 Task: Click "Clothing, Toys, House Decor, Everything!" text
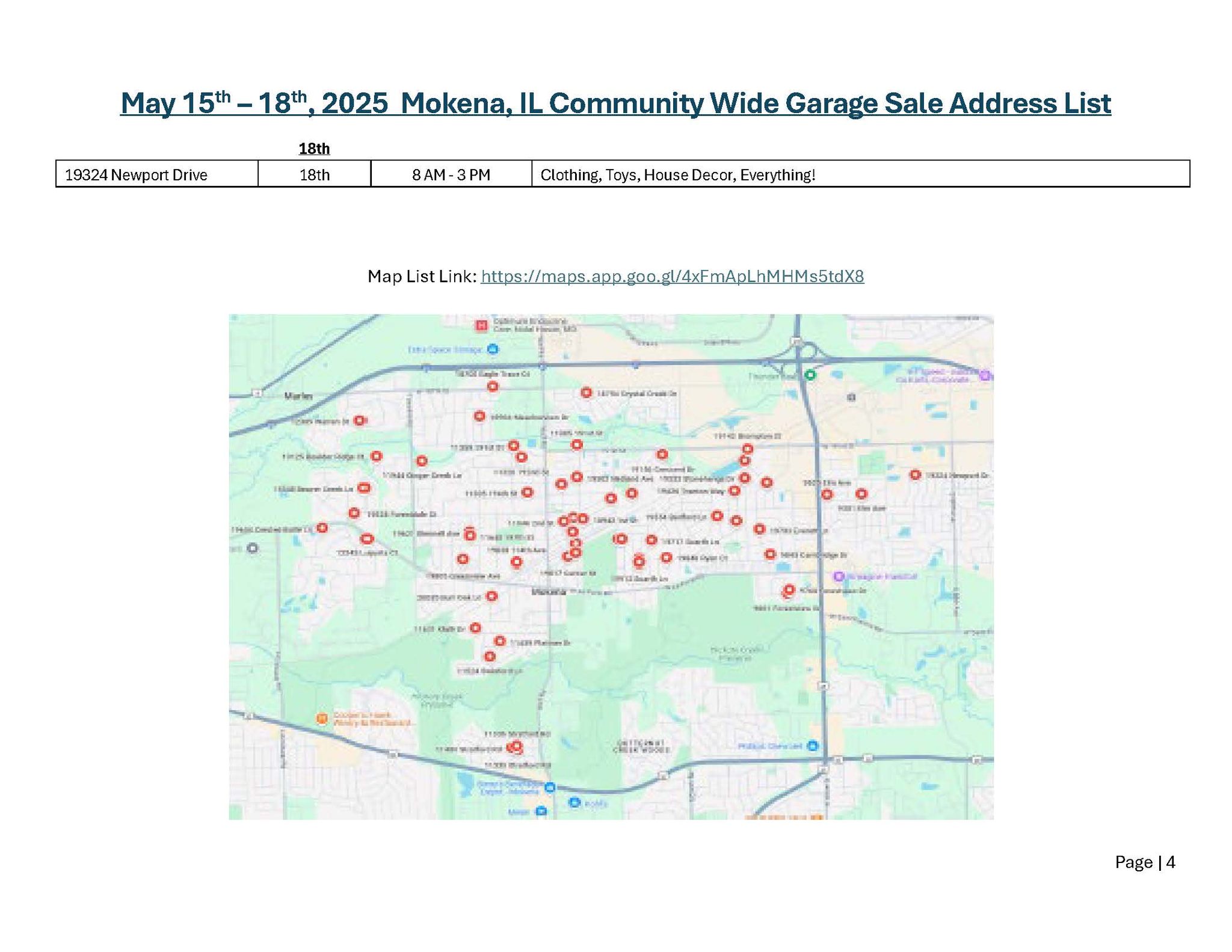pos(678,175)
